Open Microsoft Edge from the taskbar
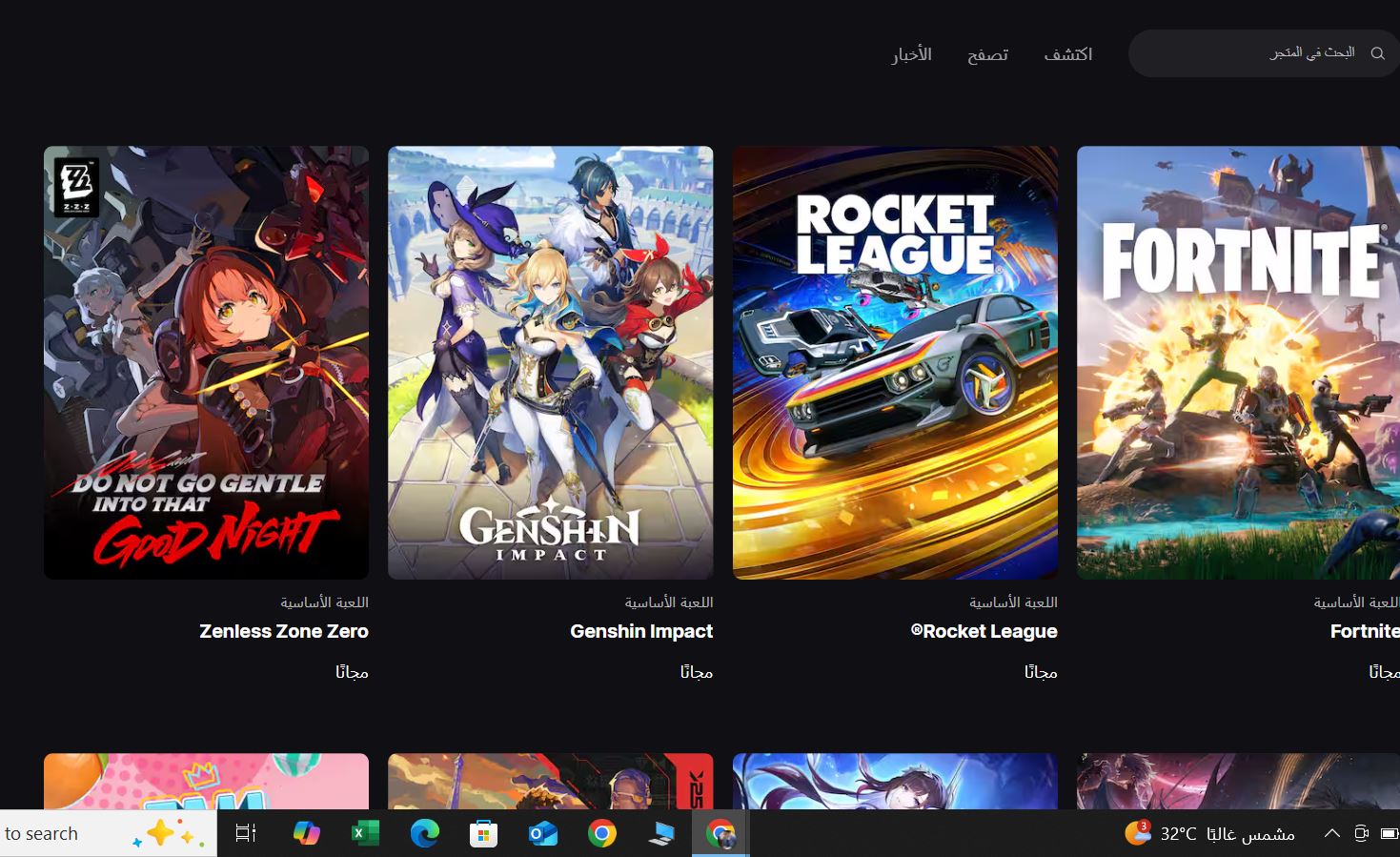 [424, 833]
